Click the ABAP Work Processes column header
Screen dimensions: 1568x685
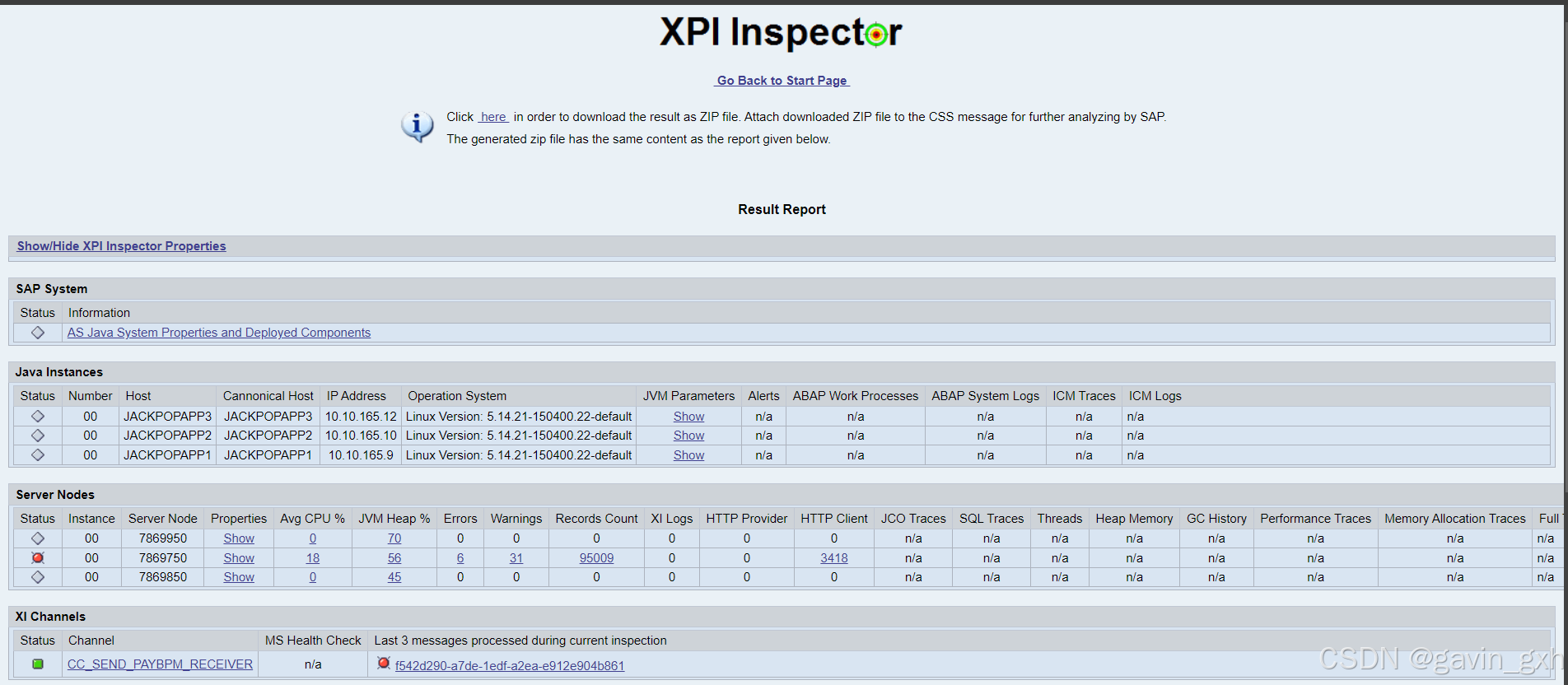pos(856,396)
